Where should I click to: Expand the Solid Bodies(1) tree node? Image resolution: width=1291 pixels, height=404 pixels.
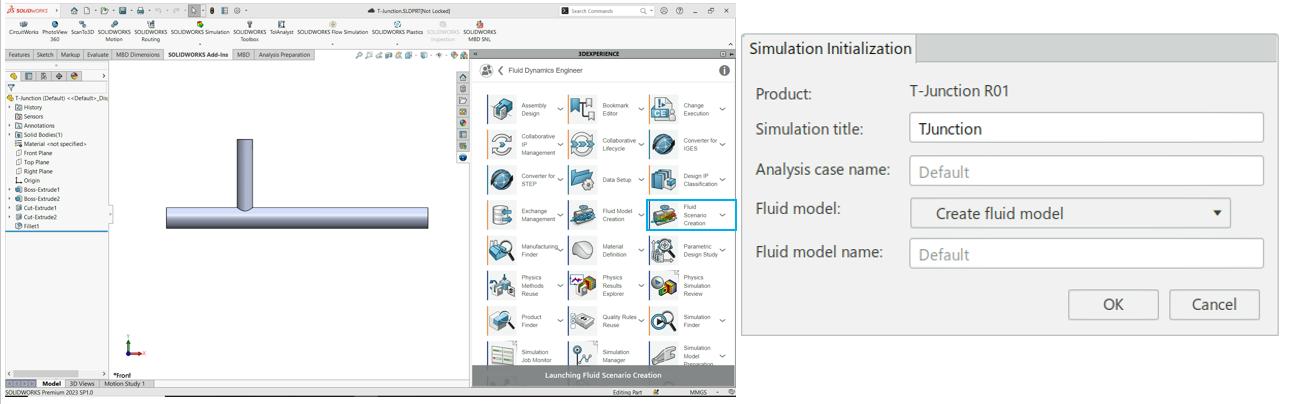pos(10,134)
